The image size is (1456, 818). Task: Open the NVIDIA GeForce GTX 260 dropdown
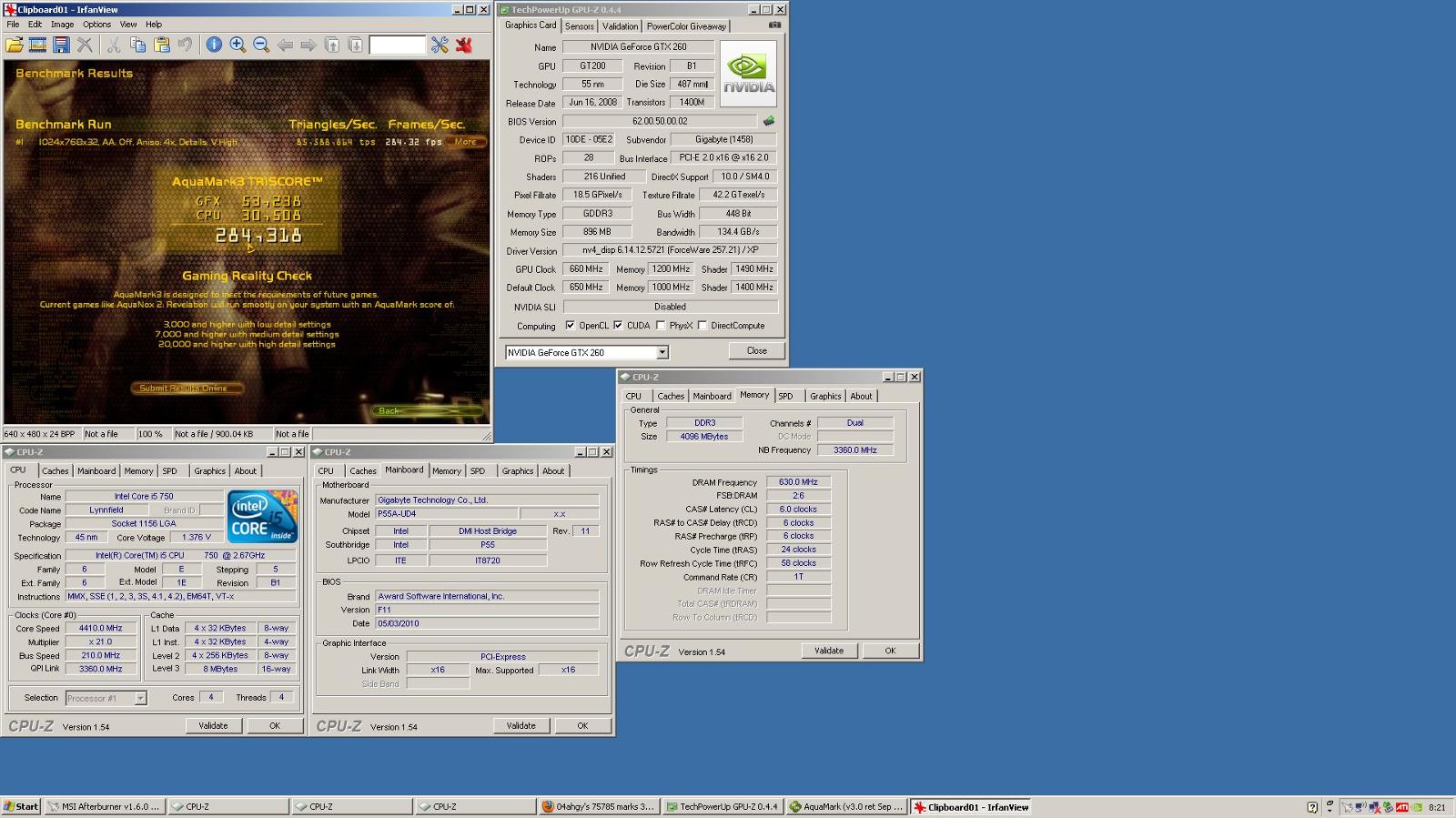tap(662, 353)
